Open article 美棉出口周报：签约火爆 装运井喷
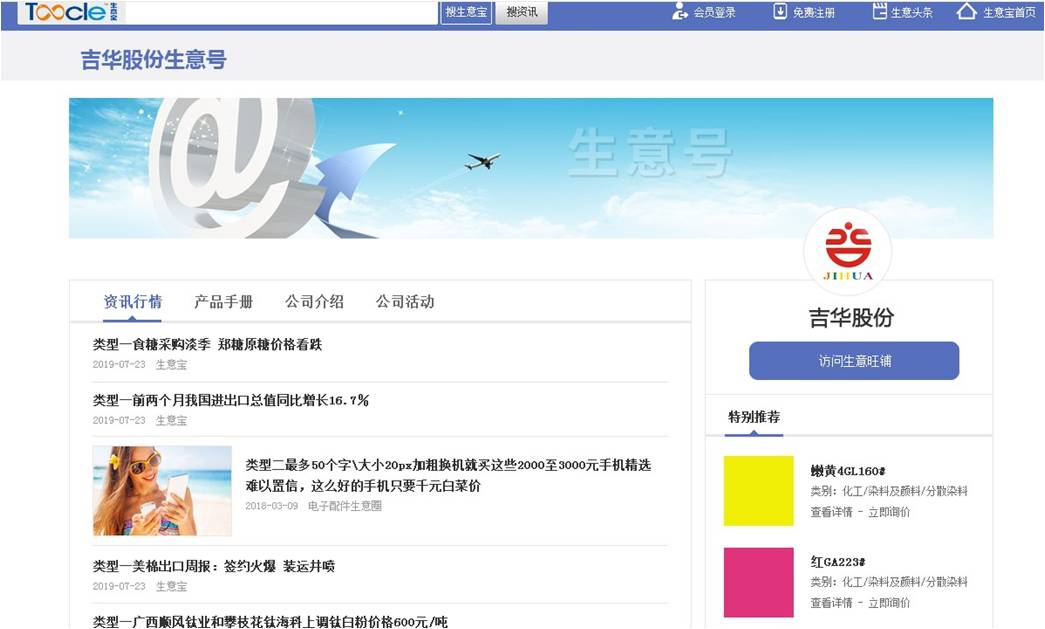This screenshot has width=1045, height=629. click(x=213, y=566)
